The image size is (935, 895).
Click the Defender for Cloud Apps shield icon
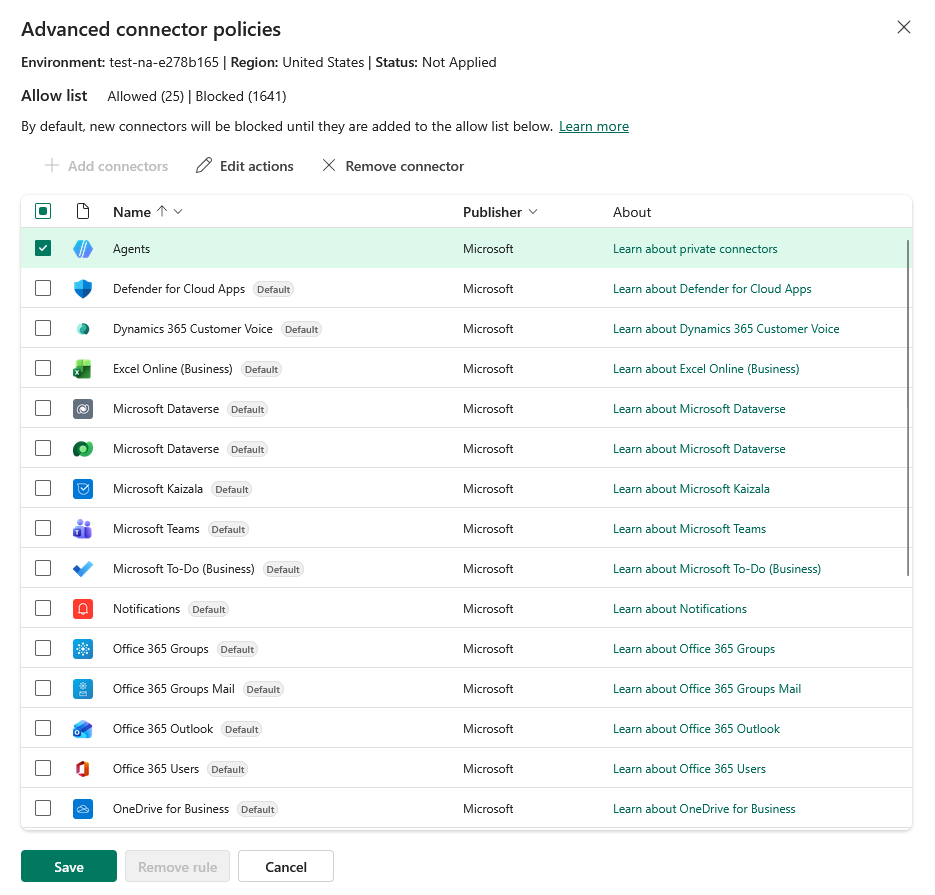pyautogui.click(x=83, y=289)
